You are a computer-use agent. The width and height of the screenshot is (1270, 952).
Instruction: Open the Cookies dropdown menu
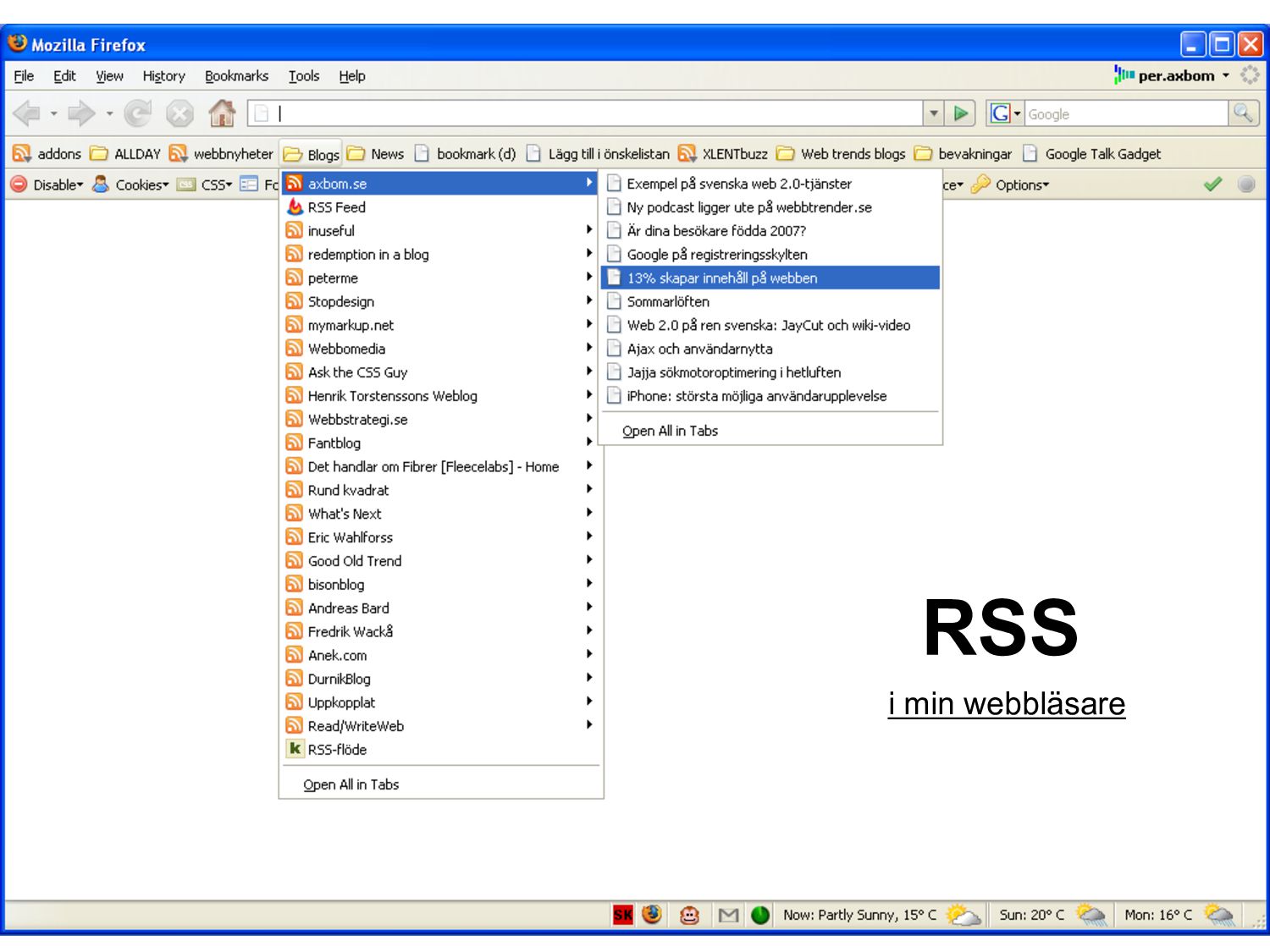130,184
